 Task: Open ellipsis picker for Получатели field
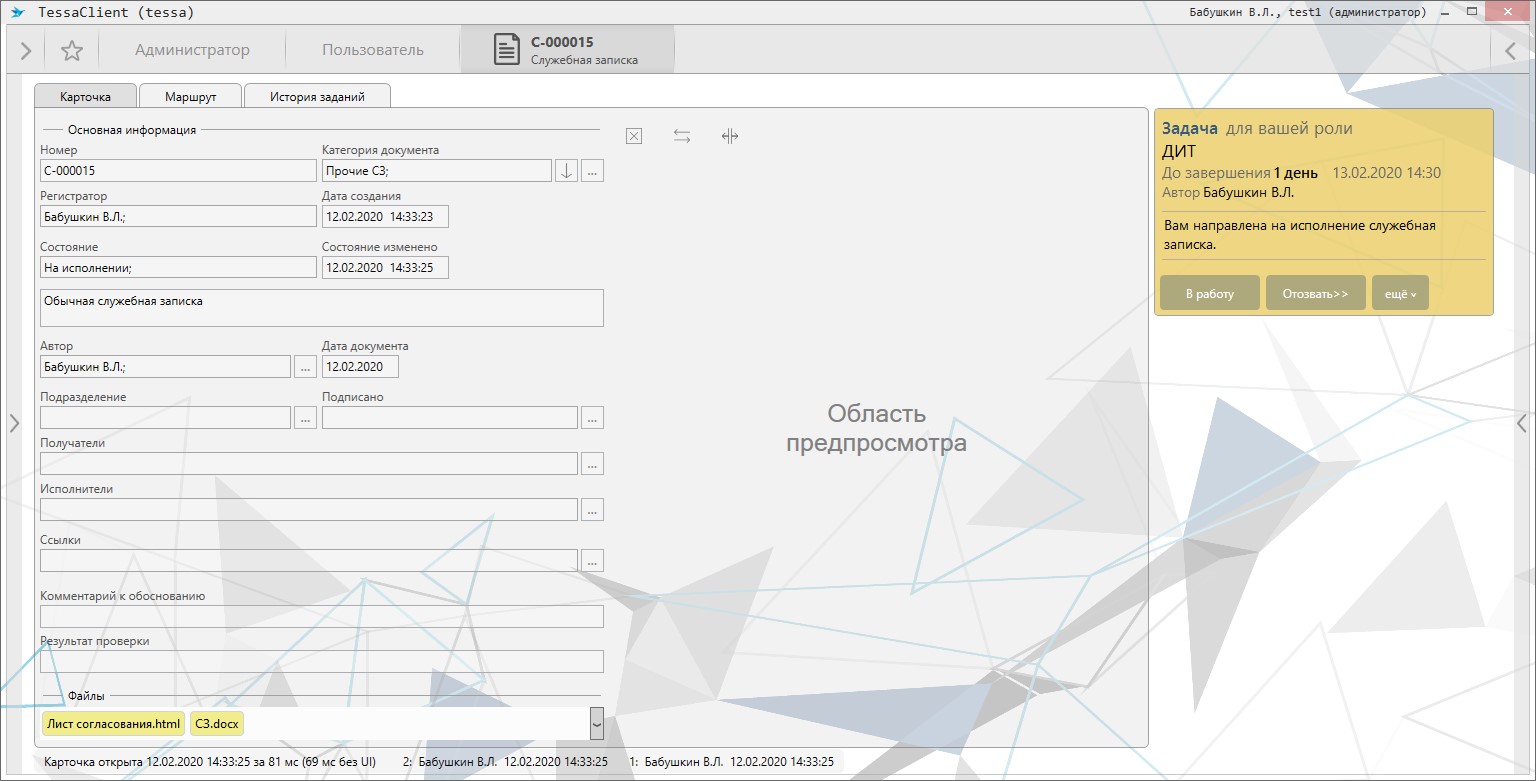pyautogui.click(x=592, y=464)
